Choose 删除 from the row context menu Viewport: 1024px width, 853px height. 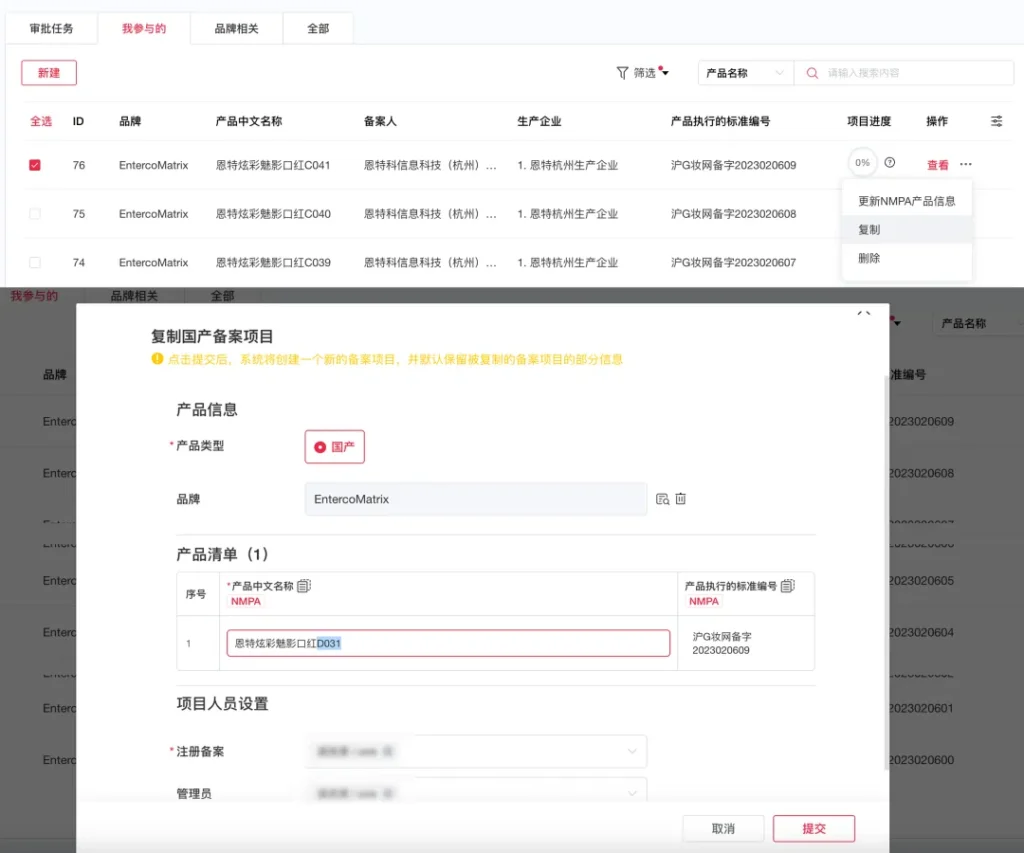click(869, 258)
